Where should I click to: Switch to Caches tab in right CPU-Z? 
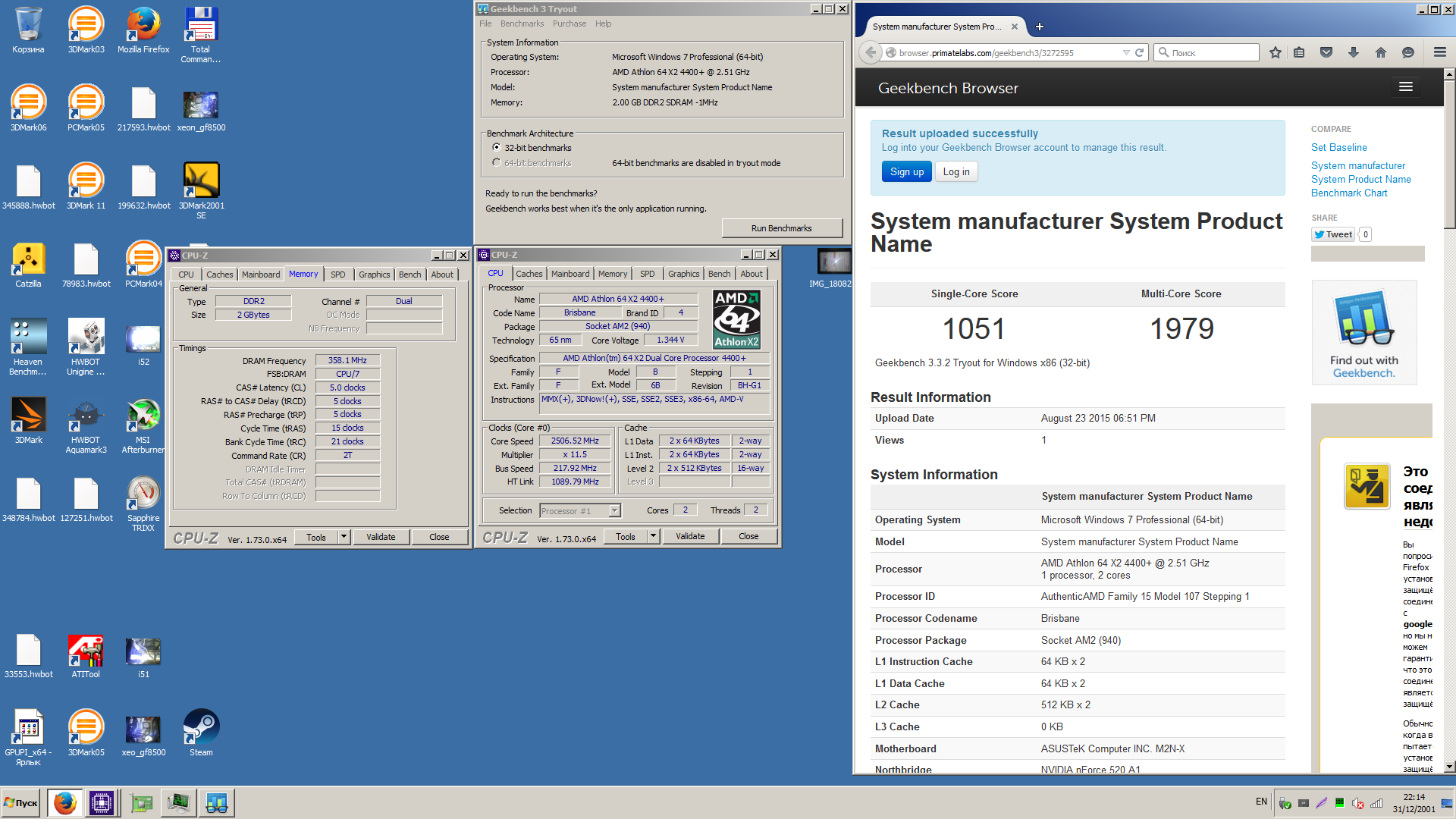coord(529,274)
